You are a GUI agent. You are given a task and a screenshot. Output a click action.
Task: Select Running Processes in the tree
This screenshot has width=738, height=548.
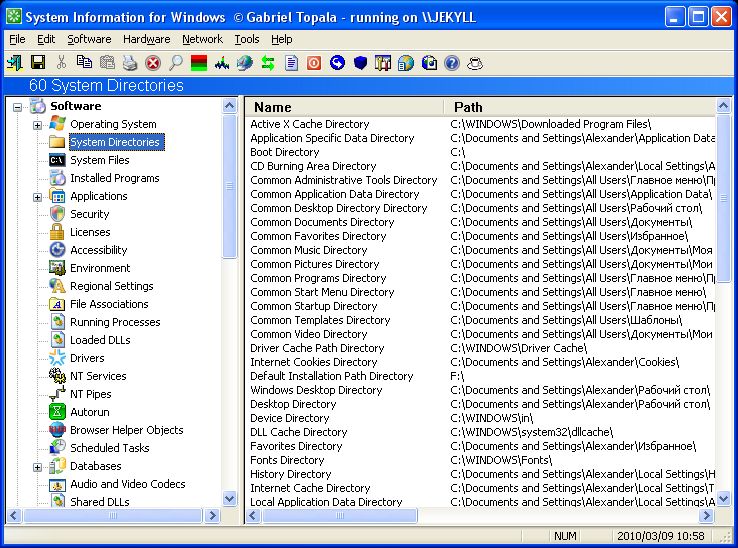click(114, 322)
